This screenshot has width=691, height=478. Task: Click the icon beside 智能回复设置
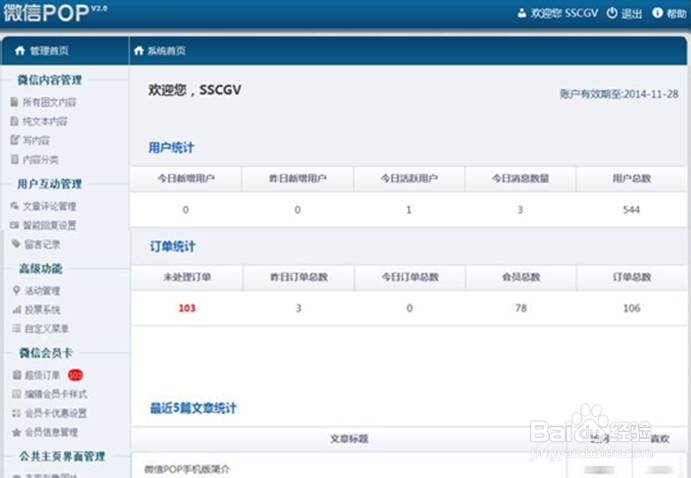point(15,225)
